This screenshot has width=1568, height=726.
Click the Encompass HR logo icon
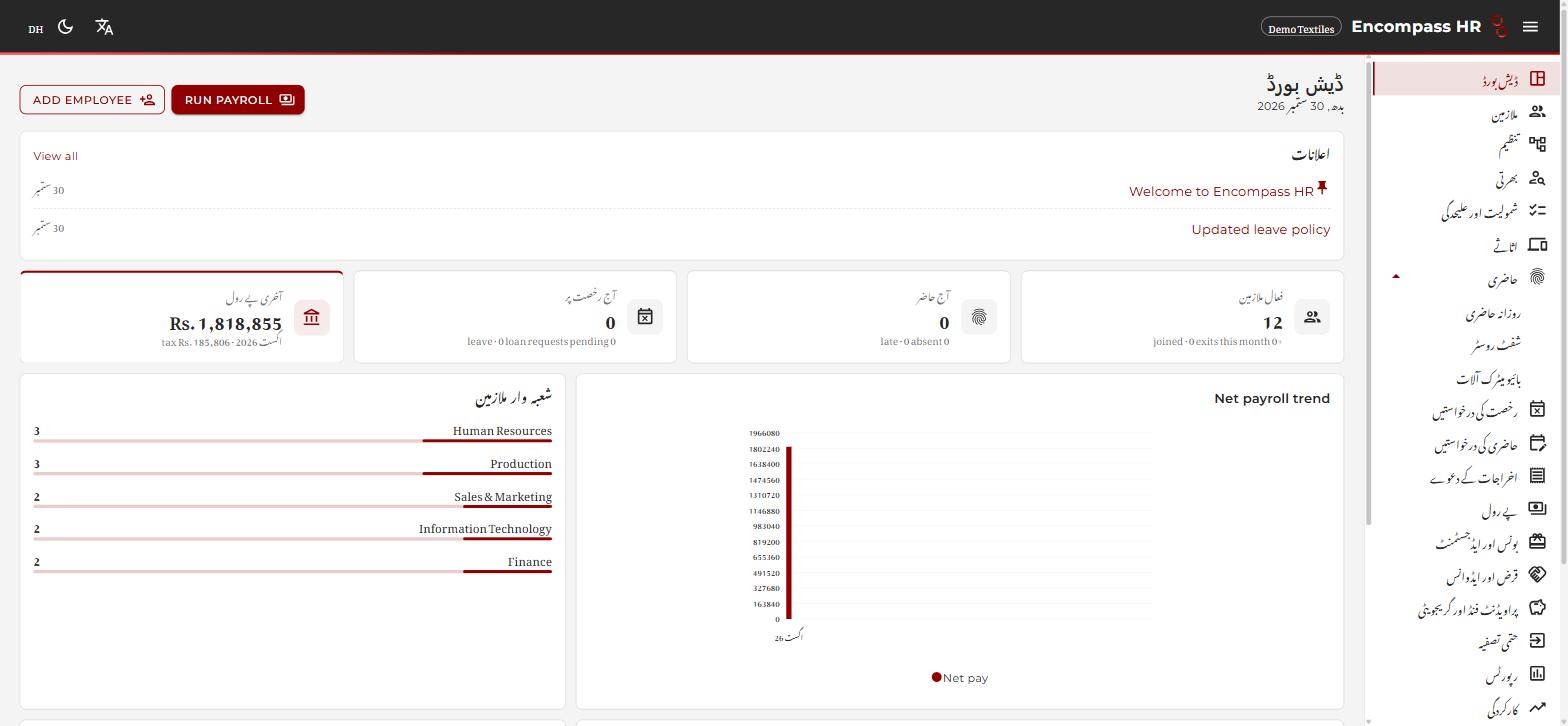tap(1498, 27)
